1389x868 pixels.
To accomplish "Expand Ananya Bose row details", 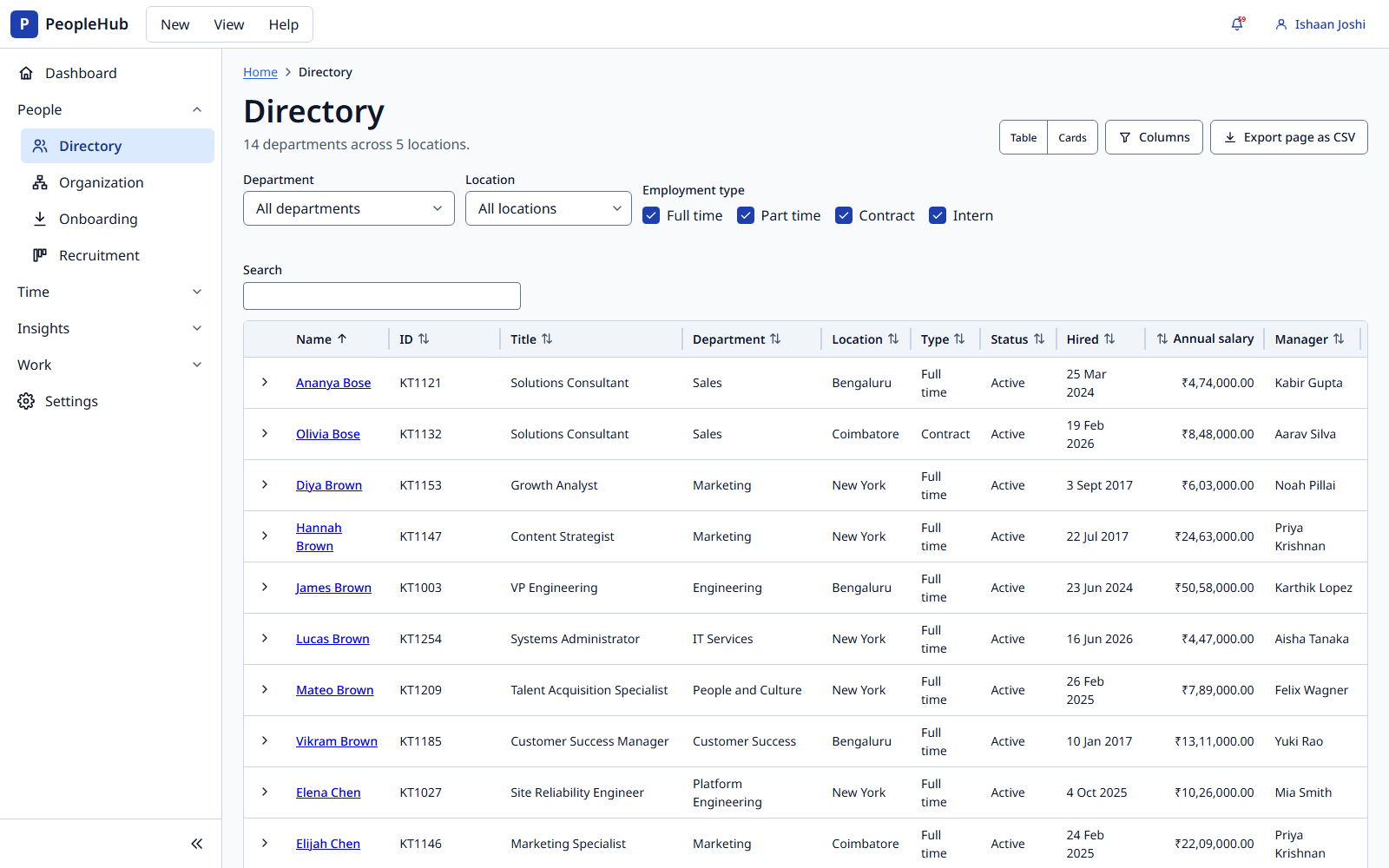I will coord(265,382).
